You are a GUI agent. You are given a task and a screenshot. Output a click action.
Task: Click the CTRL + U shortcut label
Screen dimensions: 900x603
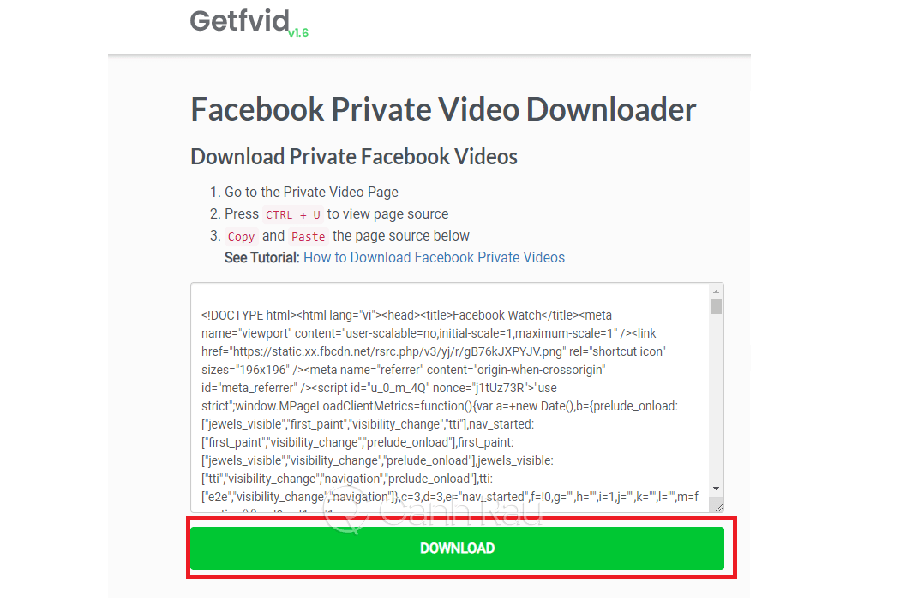(x=293, y=215)
